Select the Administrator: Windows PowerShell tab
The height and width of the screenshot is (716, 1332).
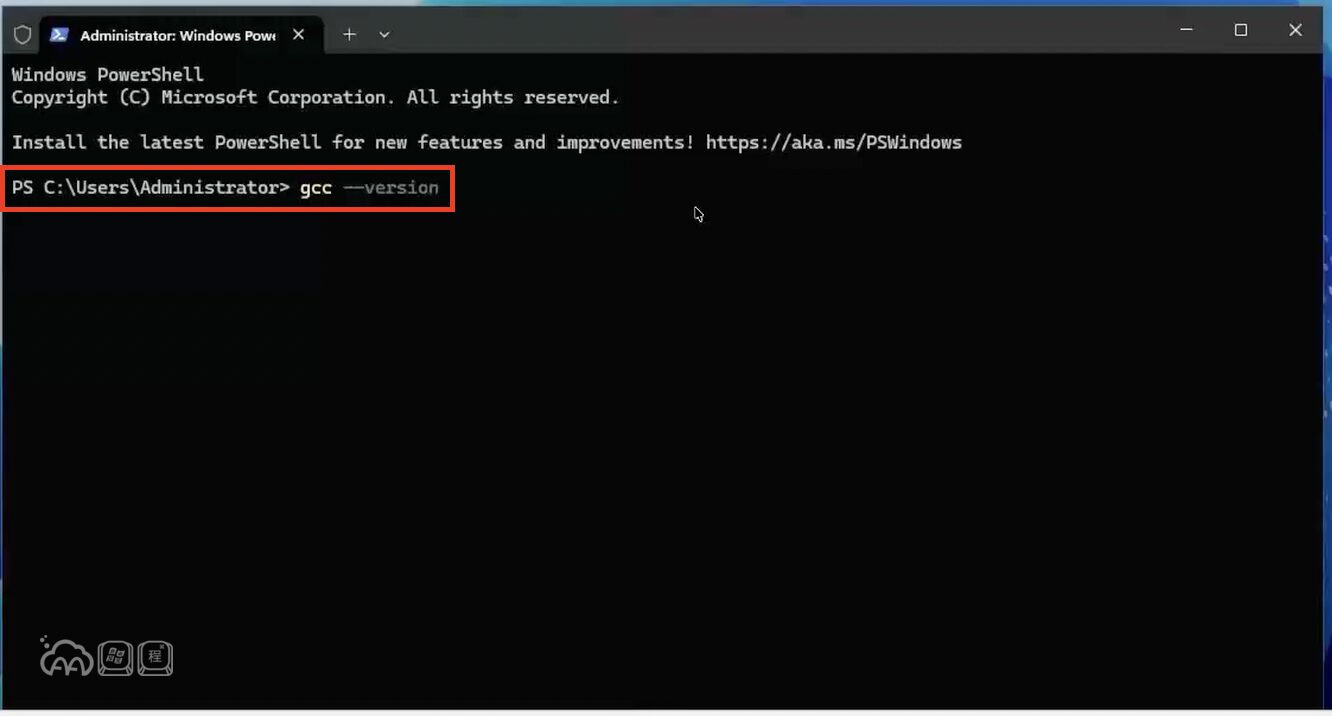pos(179,35)
